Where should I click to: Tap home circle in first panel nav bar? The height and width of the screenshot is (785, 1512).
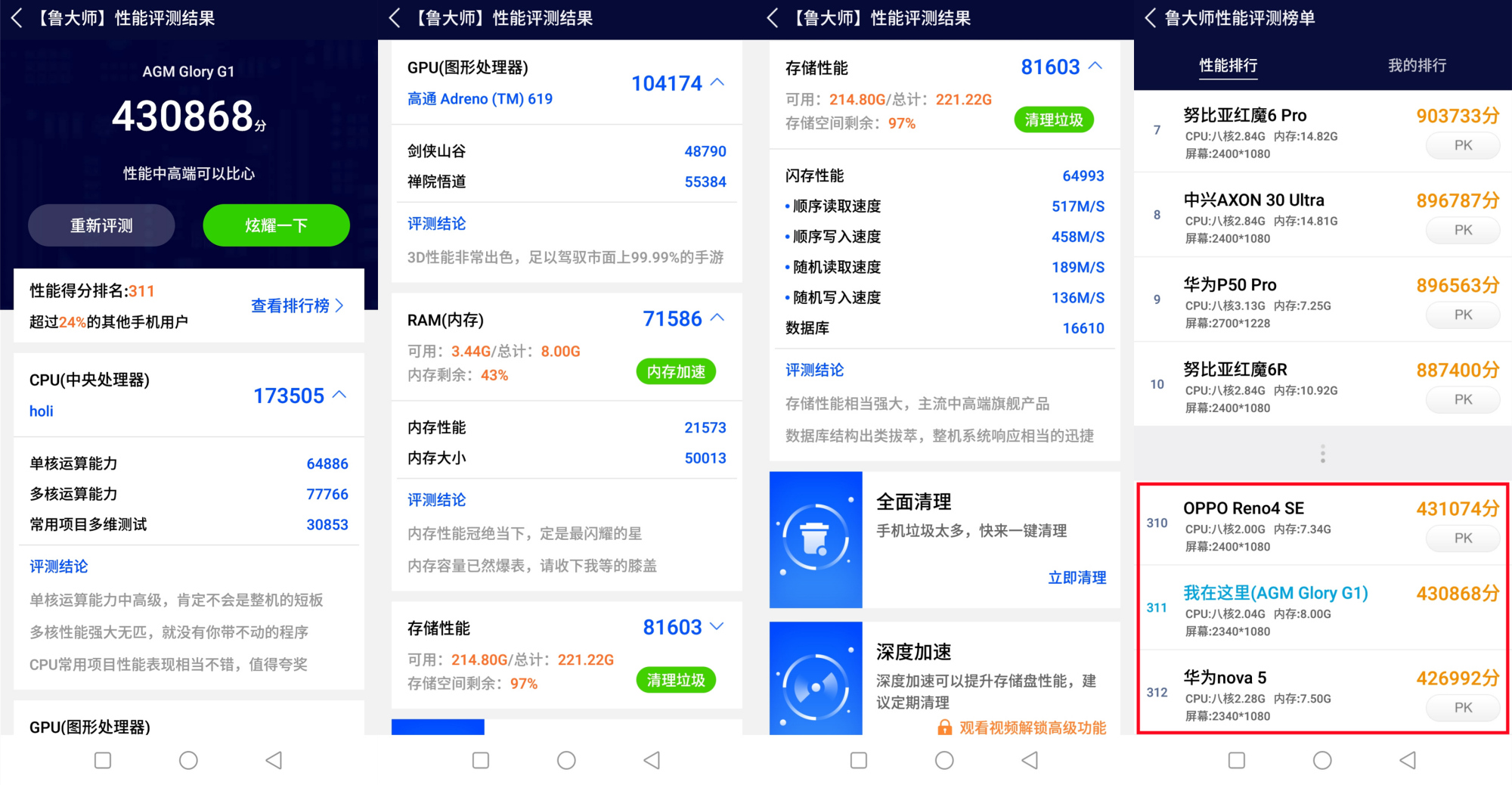[x=188, y=760]
